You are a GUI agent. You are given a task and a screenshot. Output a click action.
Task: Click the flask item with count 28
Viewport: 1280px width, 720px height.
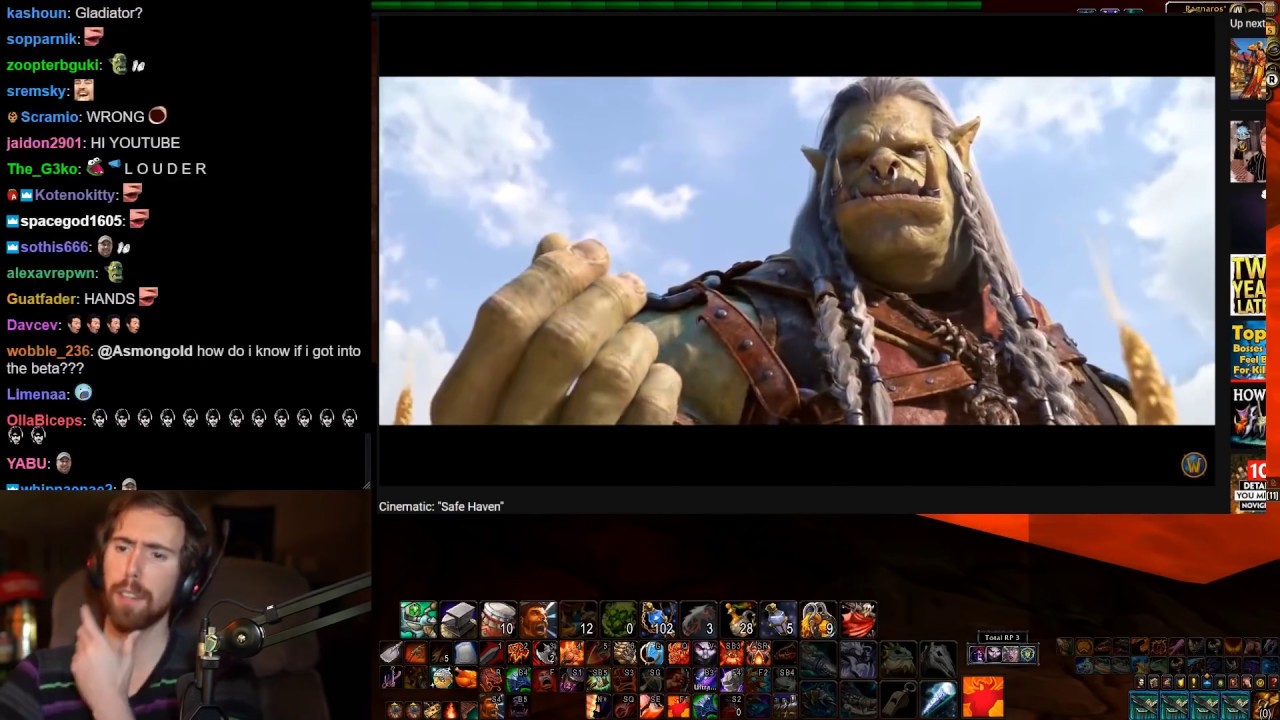click(738, 620)
